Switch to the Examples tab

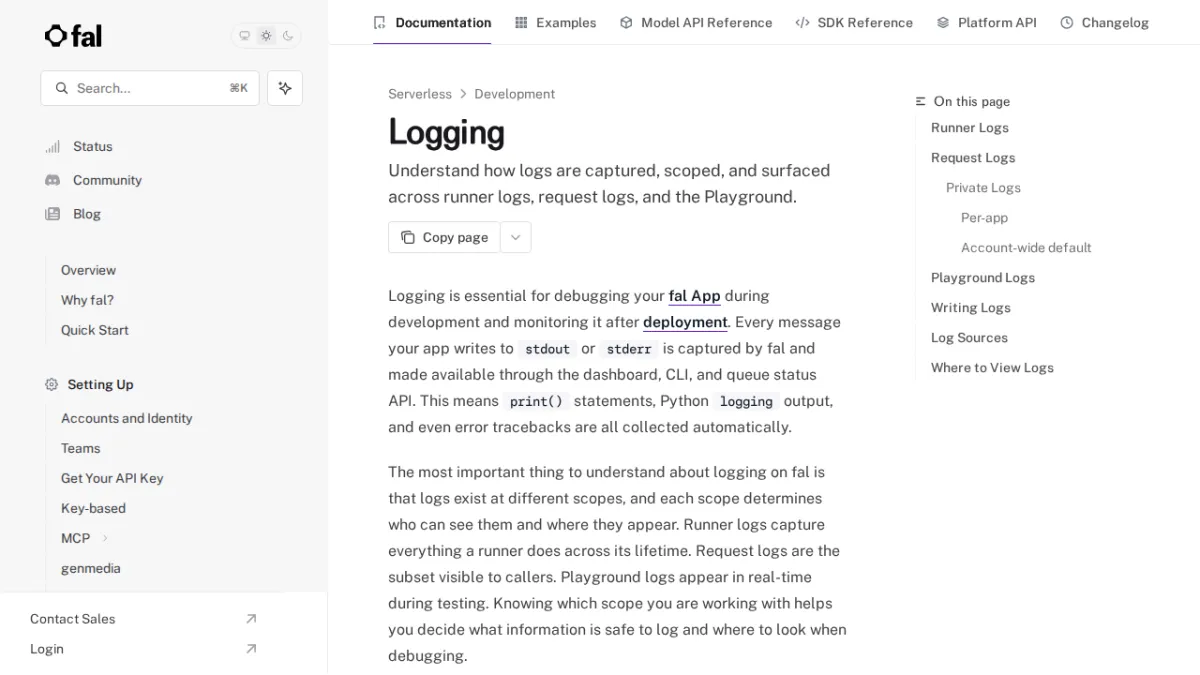[555, 22]
